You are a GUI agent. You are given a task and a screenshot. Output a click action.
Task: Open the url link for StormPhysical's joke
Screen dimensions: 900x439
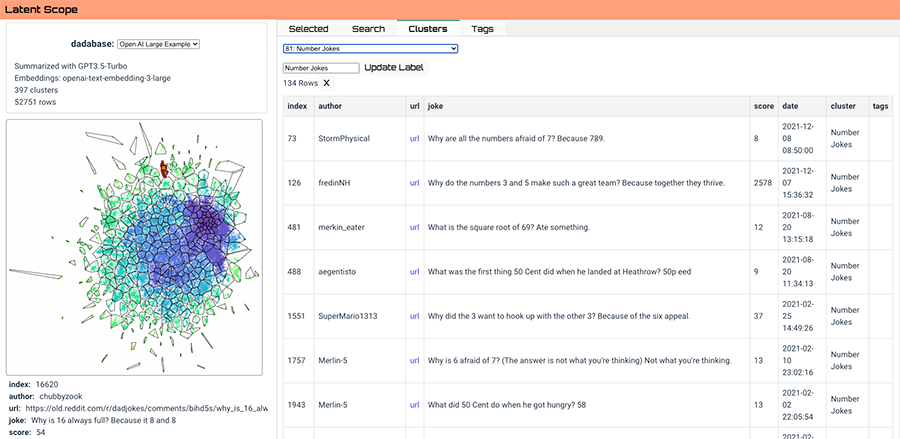[x=414, y=139]
